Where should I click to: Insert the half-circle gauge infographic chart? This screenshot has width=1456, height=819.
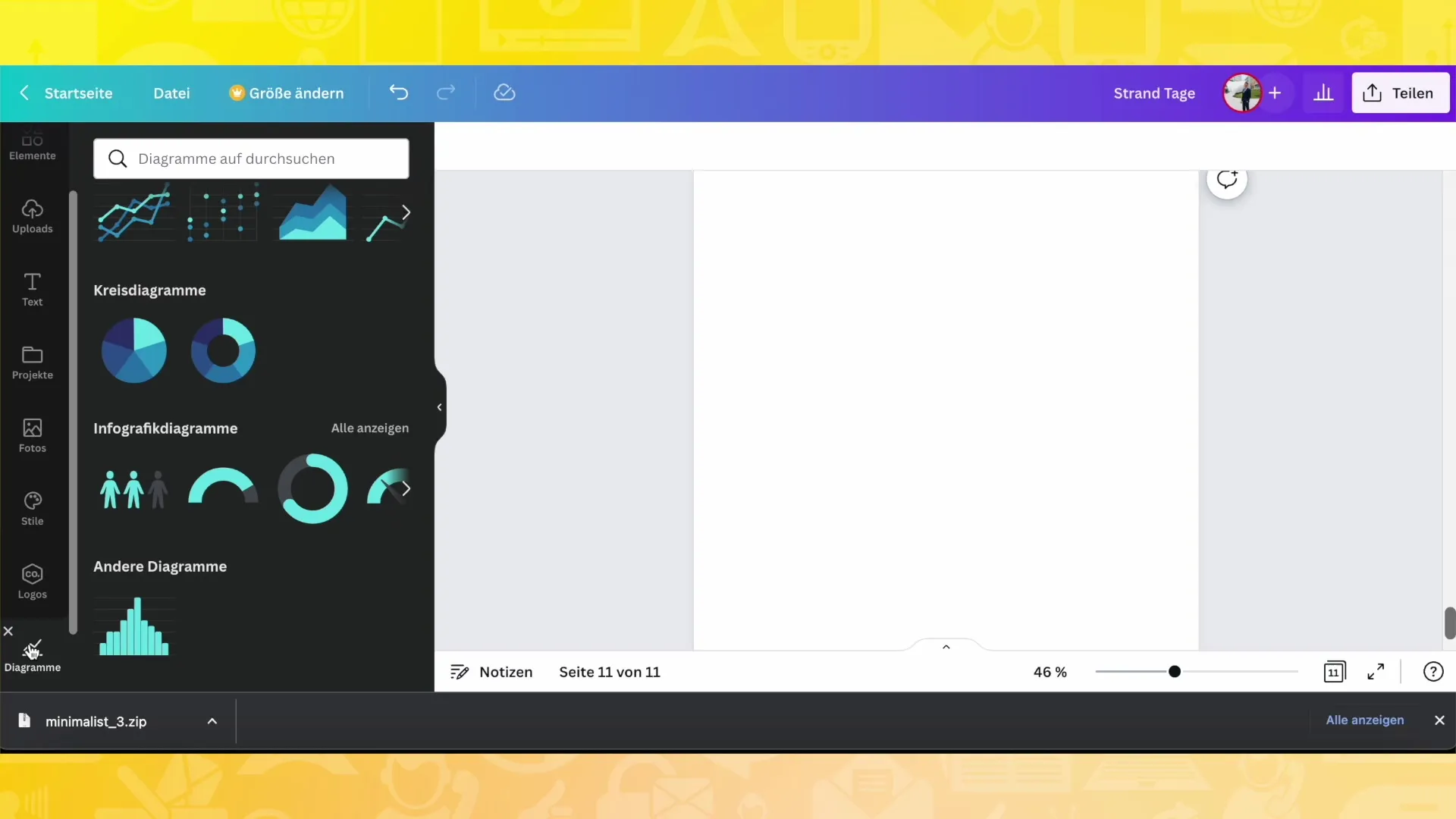click(x=223, y=486)
